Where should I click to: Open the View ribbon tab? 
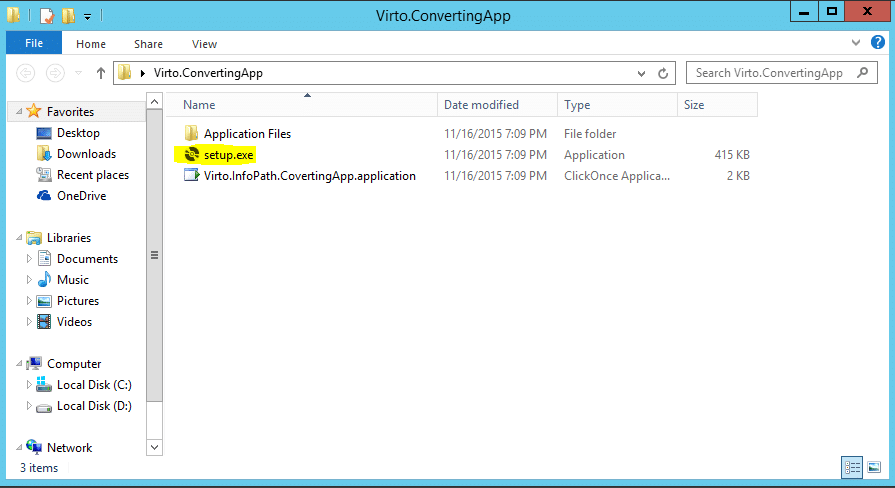(204, 44)
